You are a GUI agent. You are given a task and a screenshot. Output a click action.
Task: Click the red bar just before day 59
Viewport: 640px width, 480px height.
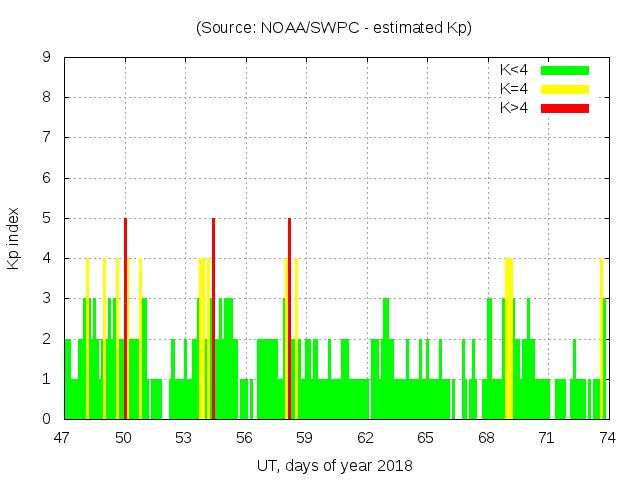coord(289,320)
